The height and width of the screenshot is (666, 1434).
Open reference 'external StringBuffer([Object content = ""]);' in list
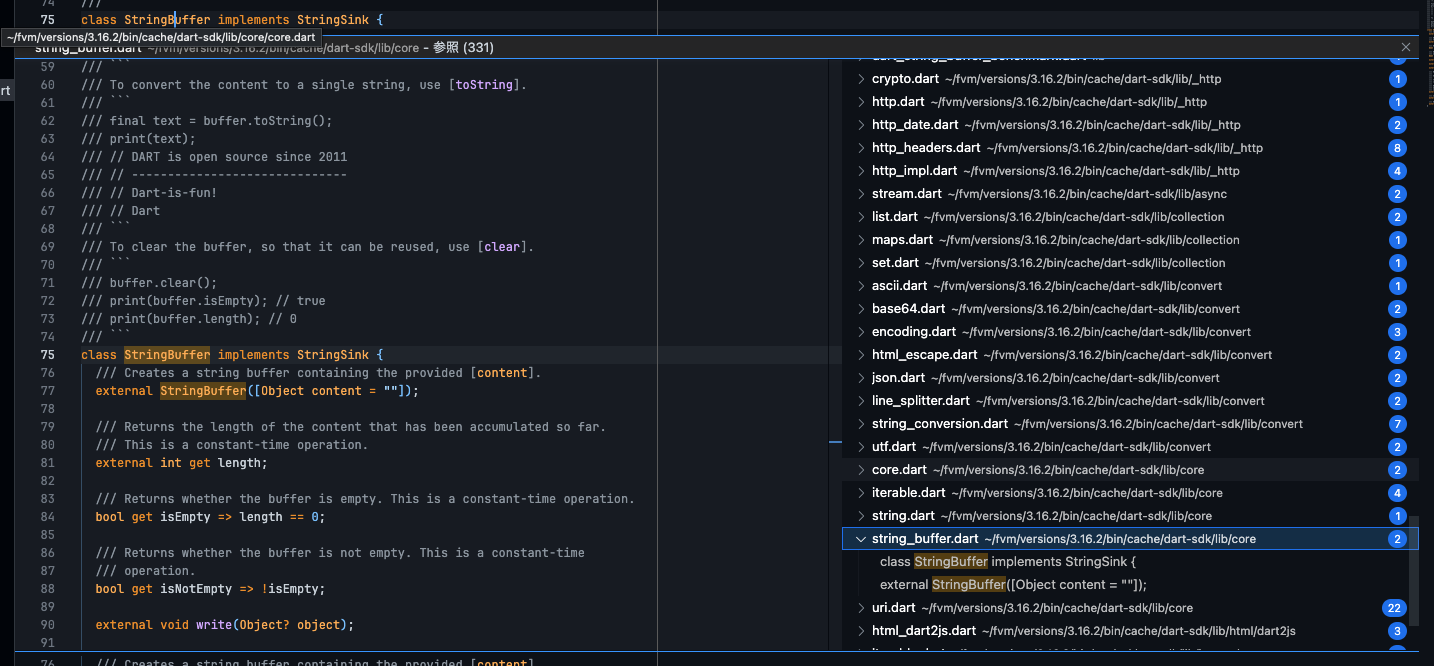point(1013,585)
